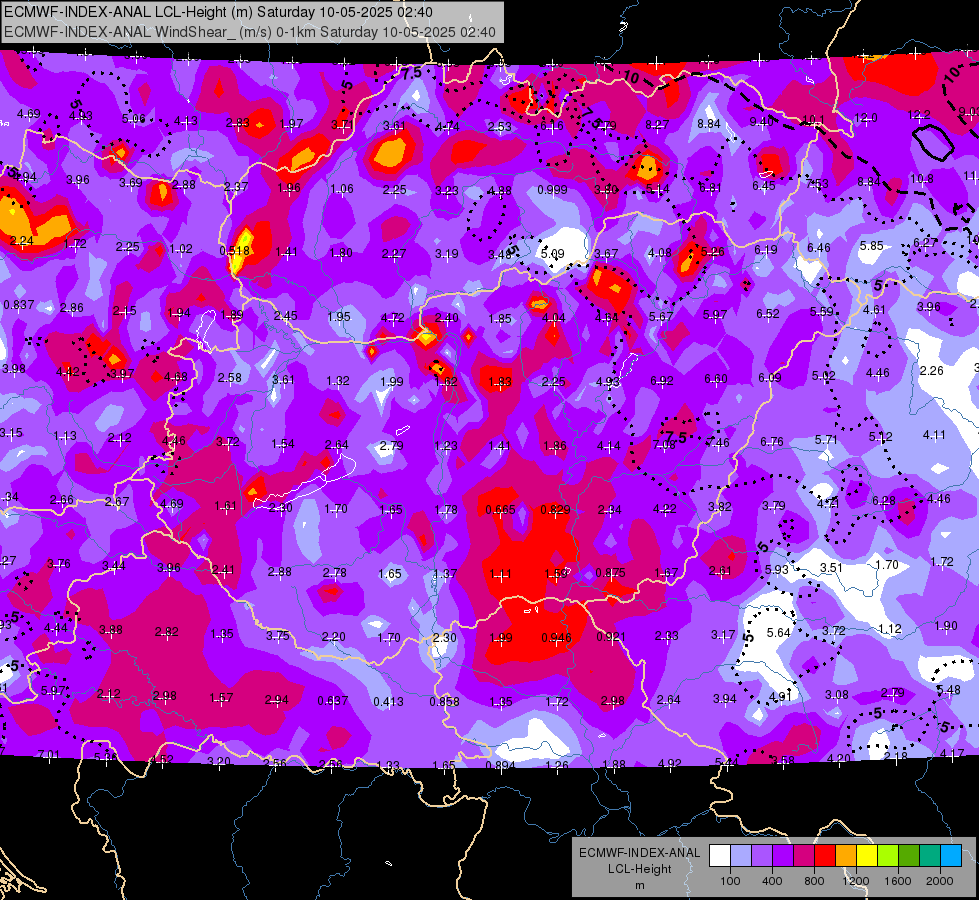Click the legend tick value '1200'

tap(856, 881)
